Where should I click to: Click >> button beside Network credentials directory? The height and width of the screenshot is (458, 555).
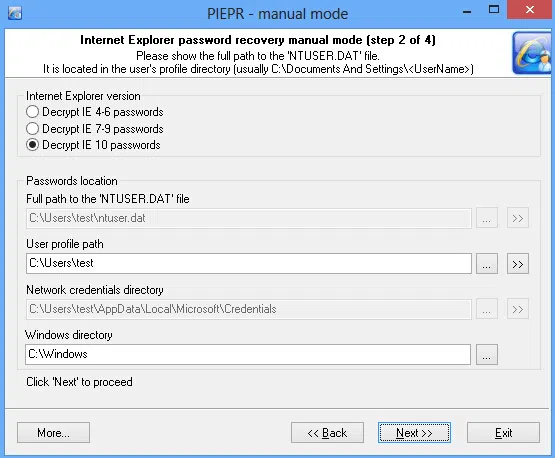click(518, 309)
